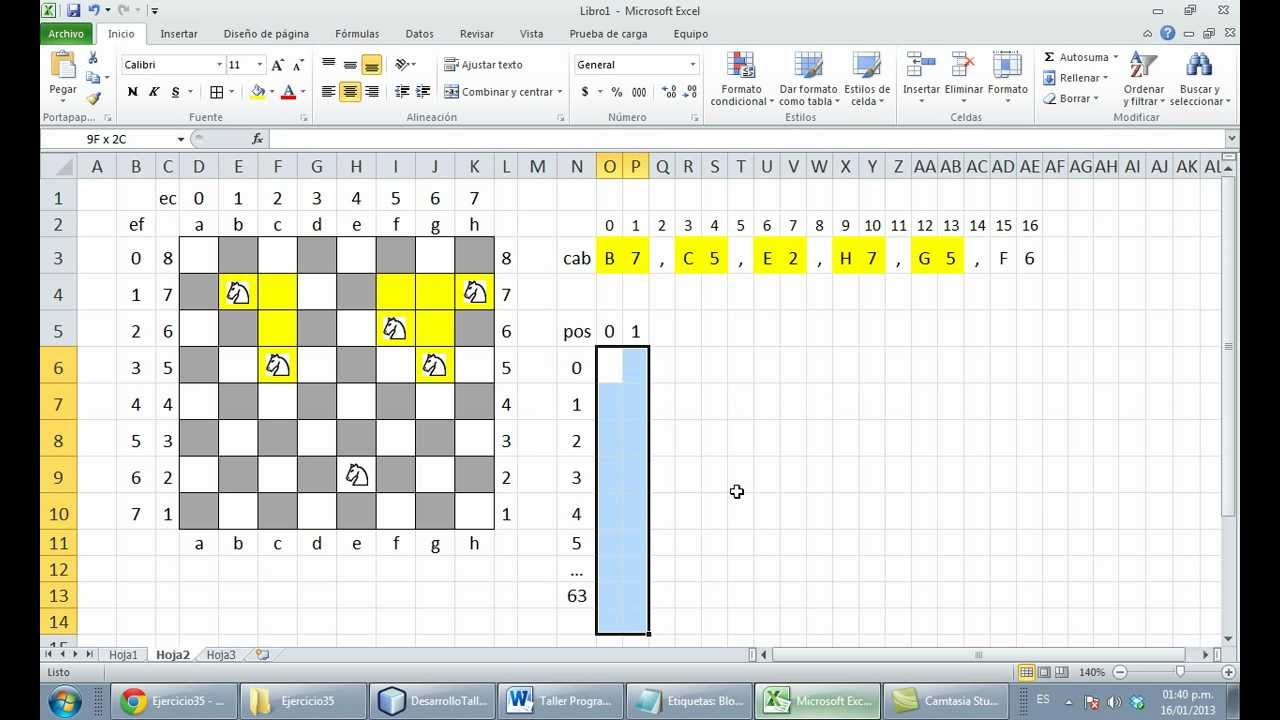
Task: Save the workbook from quick access toolbar
Action: [x=73, y=10]
